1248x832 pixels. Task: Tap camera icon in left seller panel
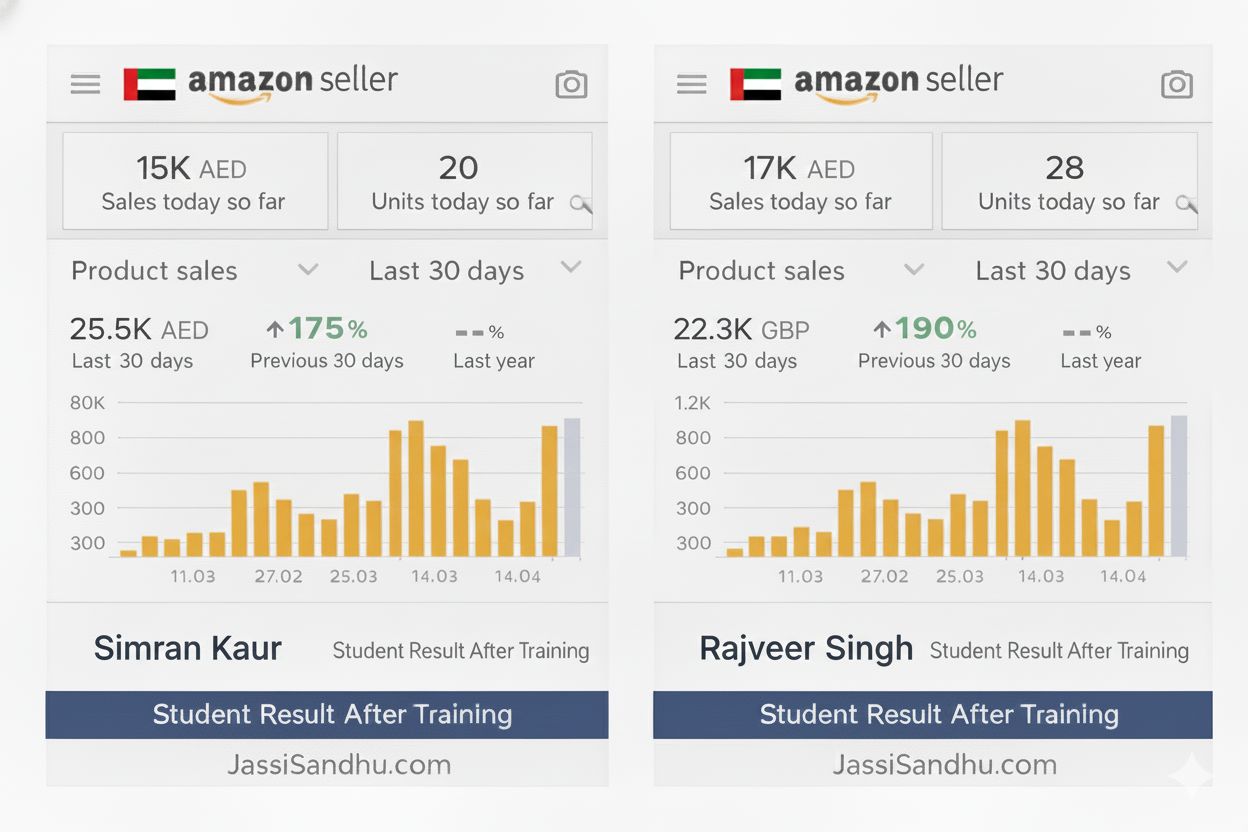pyautogui.click(x=571, y=84)
